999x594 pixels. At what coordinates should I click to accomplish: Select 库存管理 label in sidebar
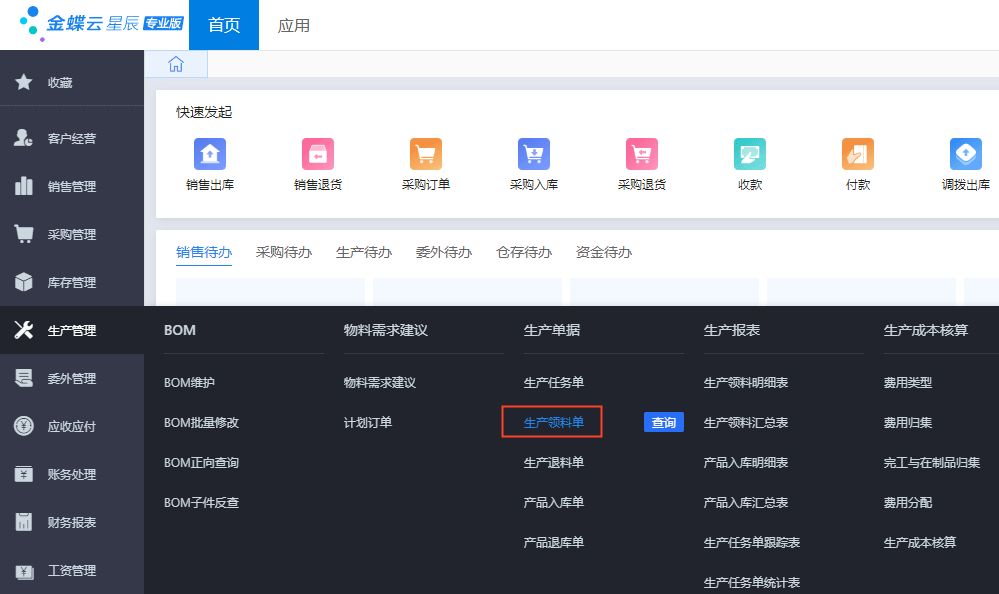[x=71, y=282]
